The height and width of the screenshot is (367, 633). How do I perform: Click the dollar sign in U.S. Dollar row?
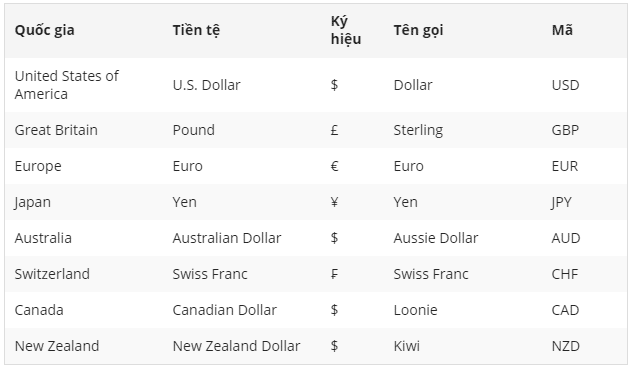coord(334,85)
